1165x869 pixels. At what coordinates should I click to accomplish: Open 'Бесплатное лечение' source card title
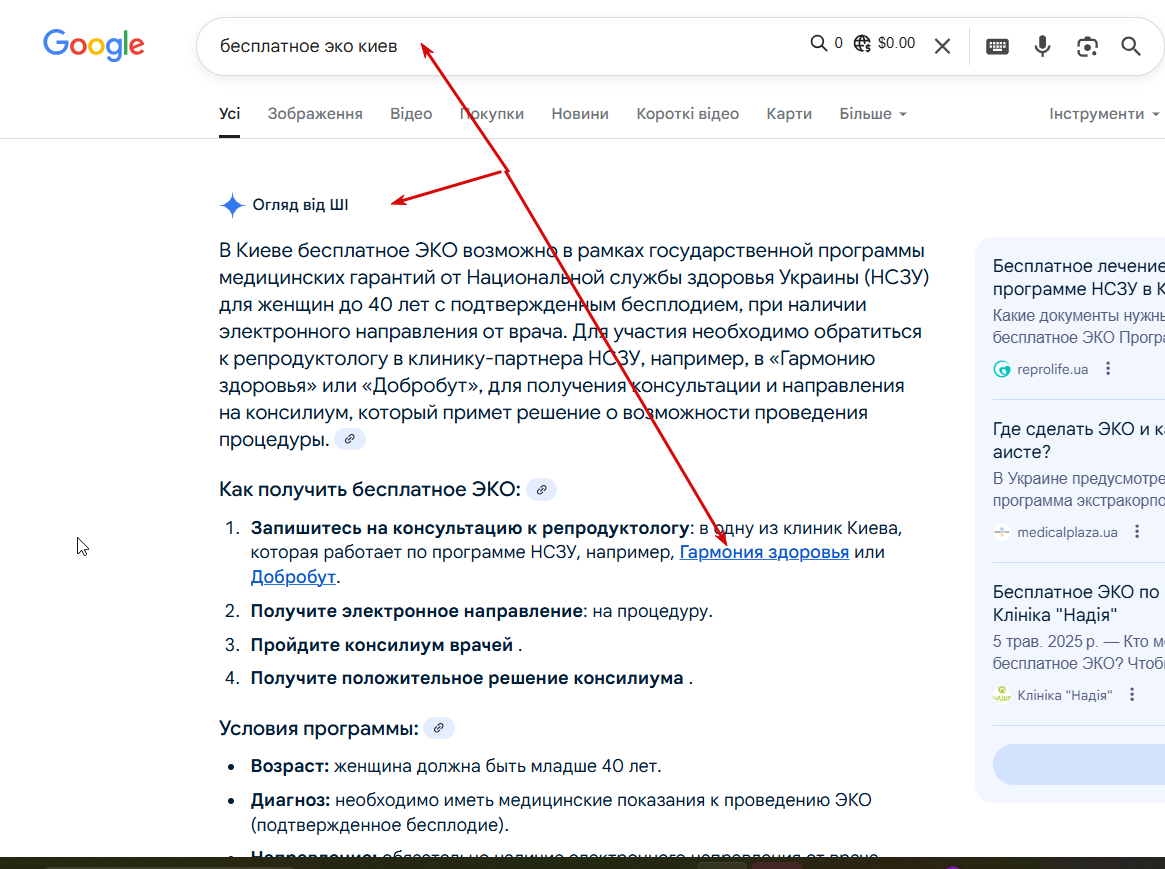click(1079, 277)
